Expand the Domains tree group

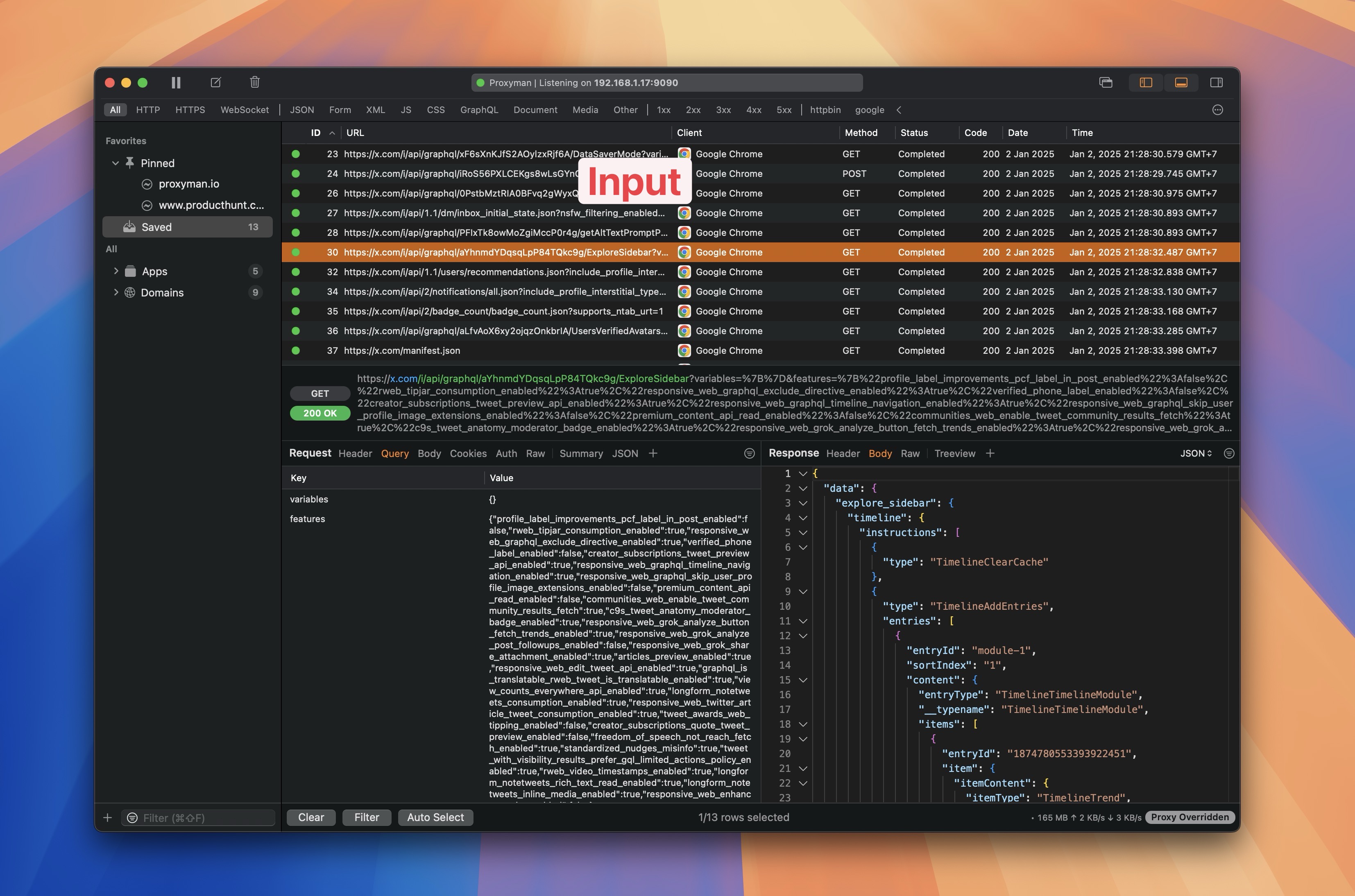116,292
